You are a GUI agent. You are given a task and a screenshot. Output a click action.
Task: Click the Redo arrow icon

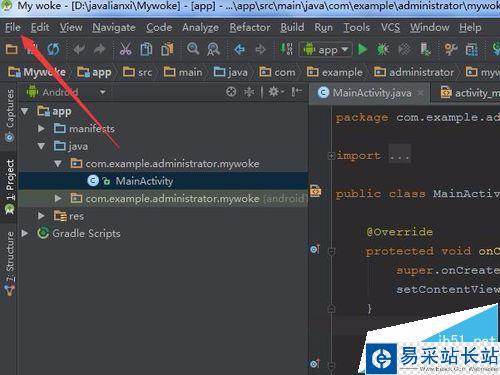pyautogui.click(x=99, y=49)
